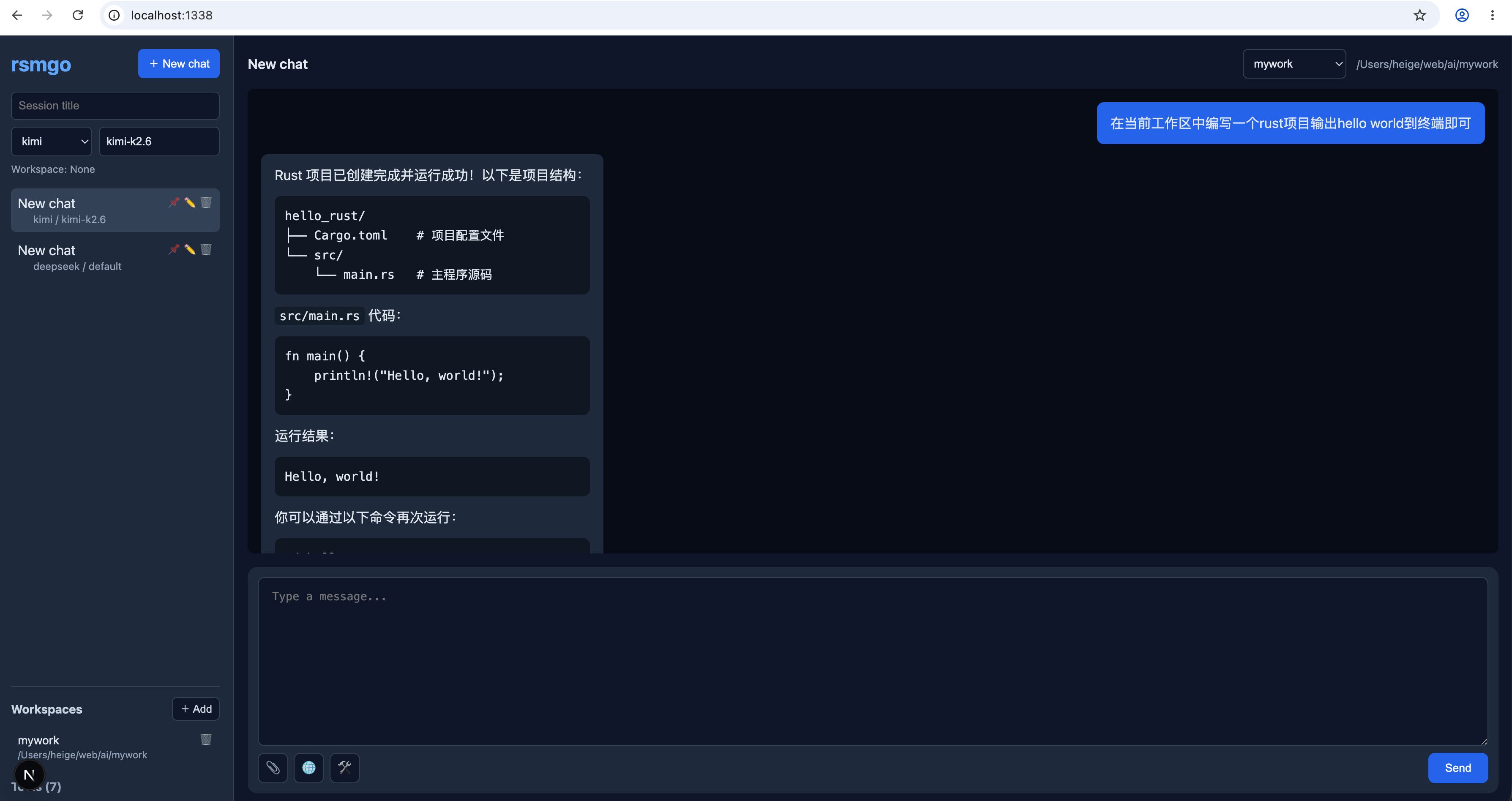Image resolution: width=1512 pixels, height=801 pixels.
Task: Focus the Session title field
Action: pyautogui.click(x=115, y=106)
